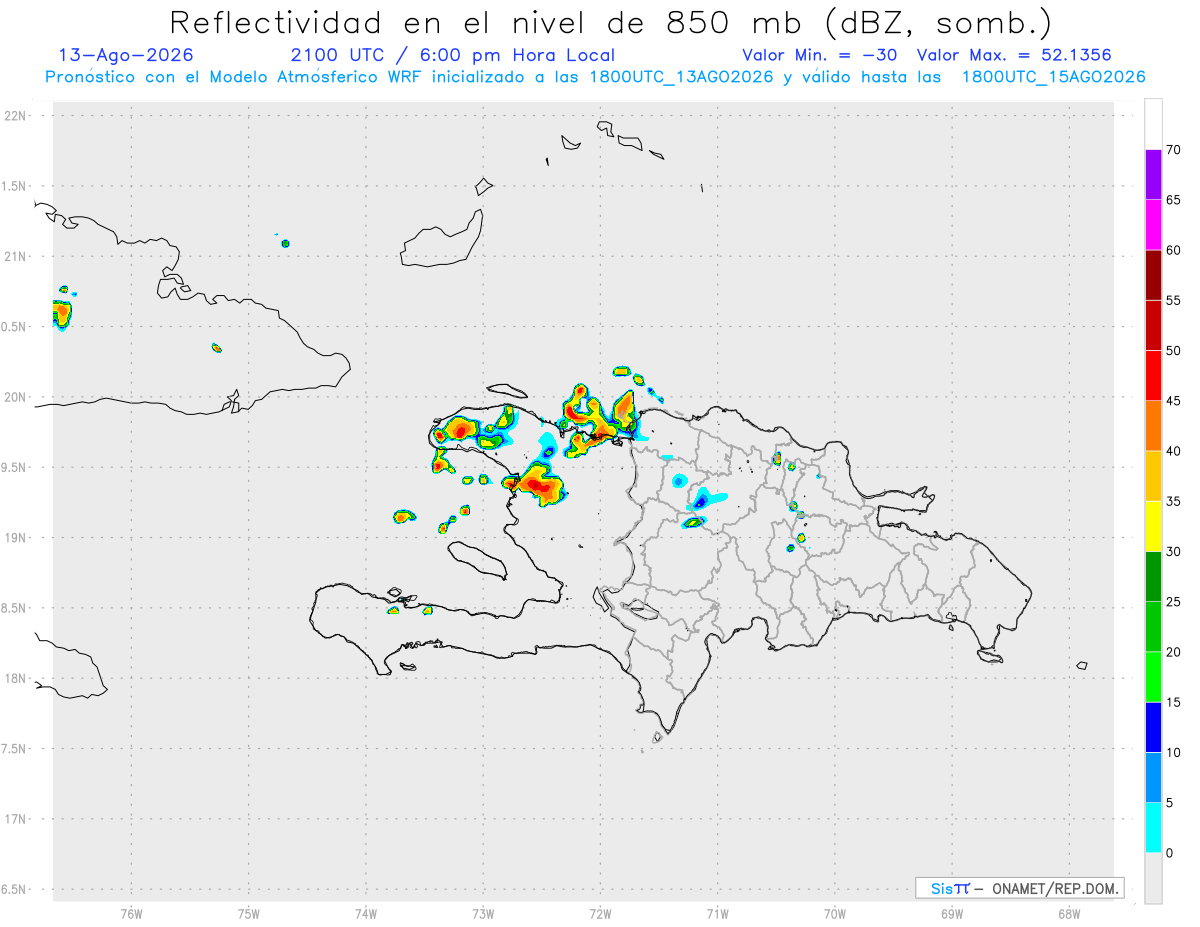
Task: Click the "0" colorbar tick value
Action: 1170,853
